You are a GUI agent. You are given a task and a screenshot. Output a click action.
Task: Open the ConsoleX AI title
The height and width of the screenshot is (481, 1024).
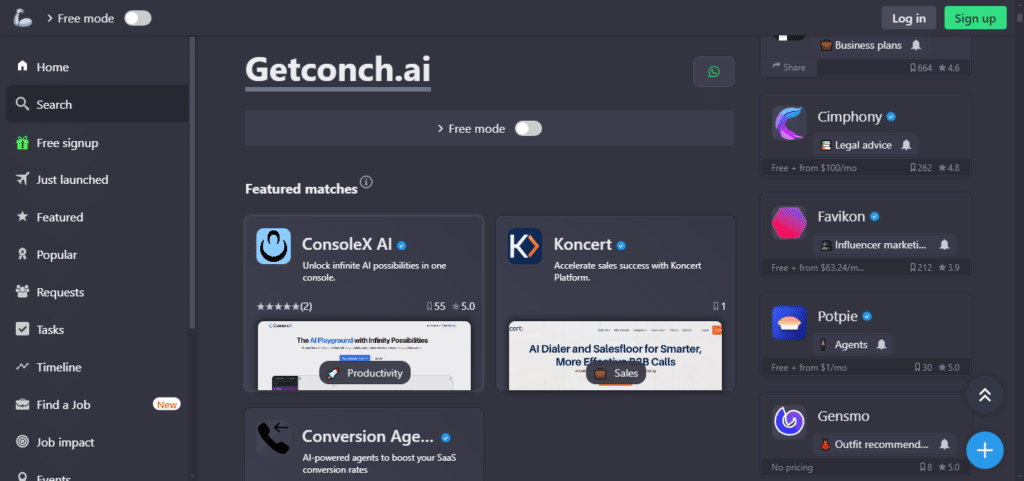[x=347, y=245]
